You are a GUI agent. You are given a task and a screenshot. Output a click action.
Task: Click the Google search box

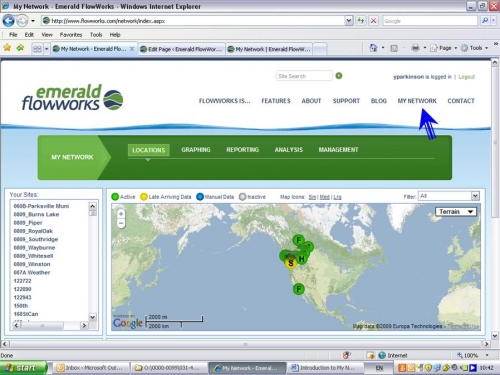click(x=430, y=21)
